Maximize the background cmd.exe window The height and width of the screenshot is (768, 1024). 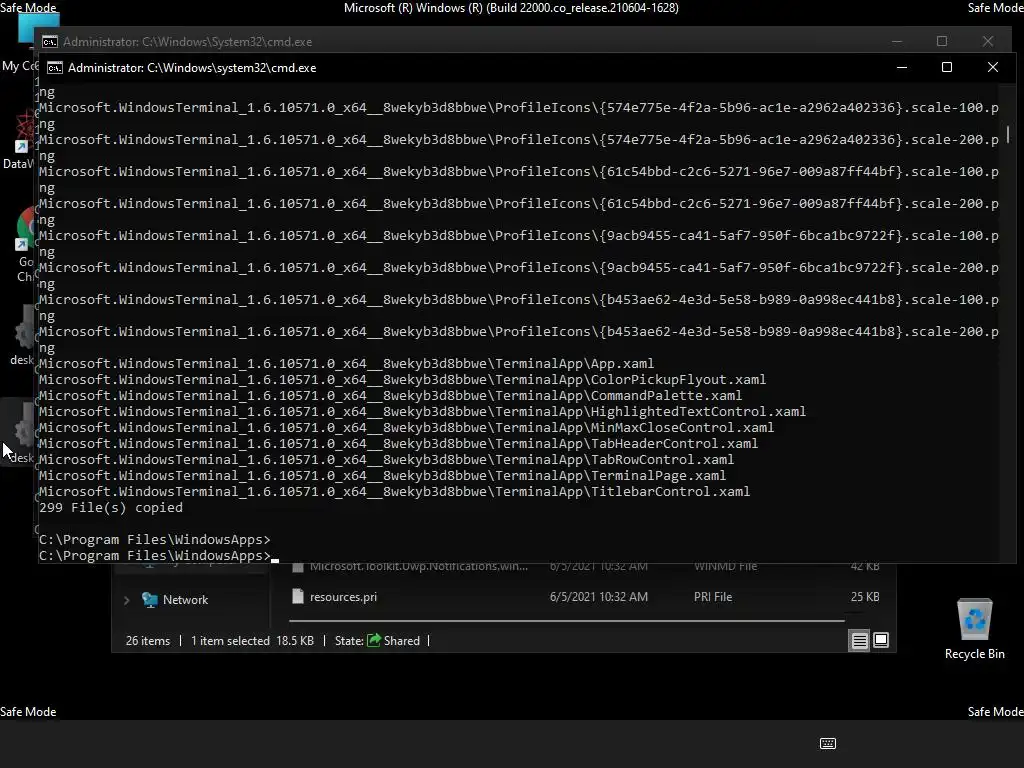tap(942, 41)
